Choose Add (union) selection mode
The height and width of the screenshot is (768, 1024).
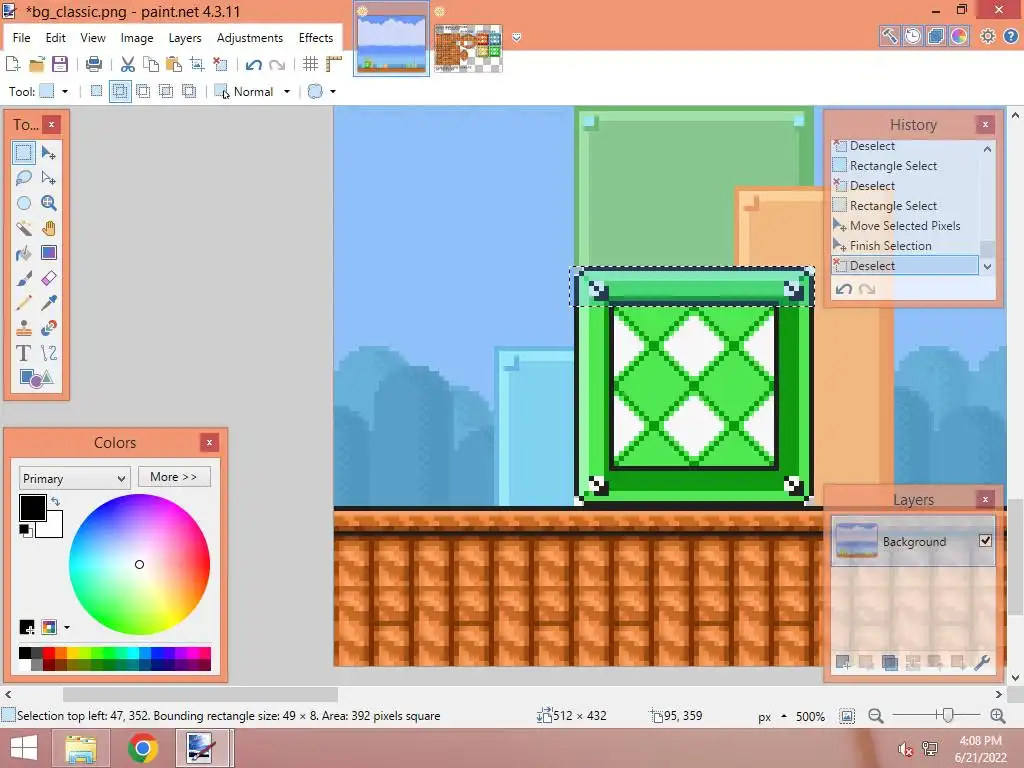coord(120,91)
